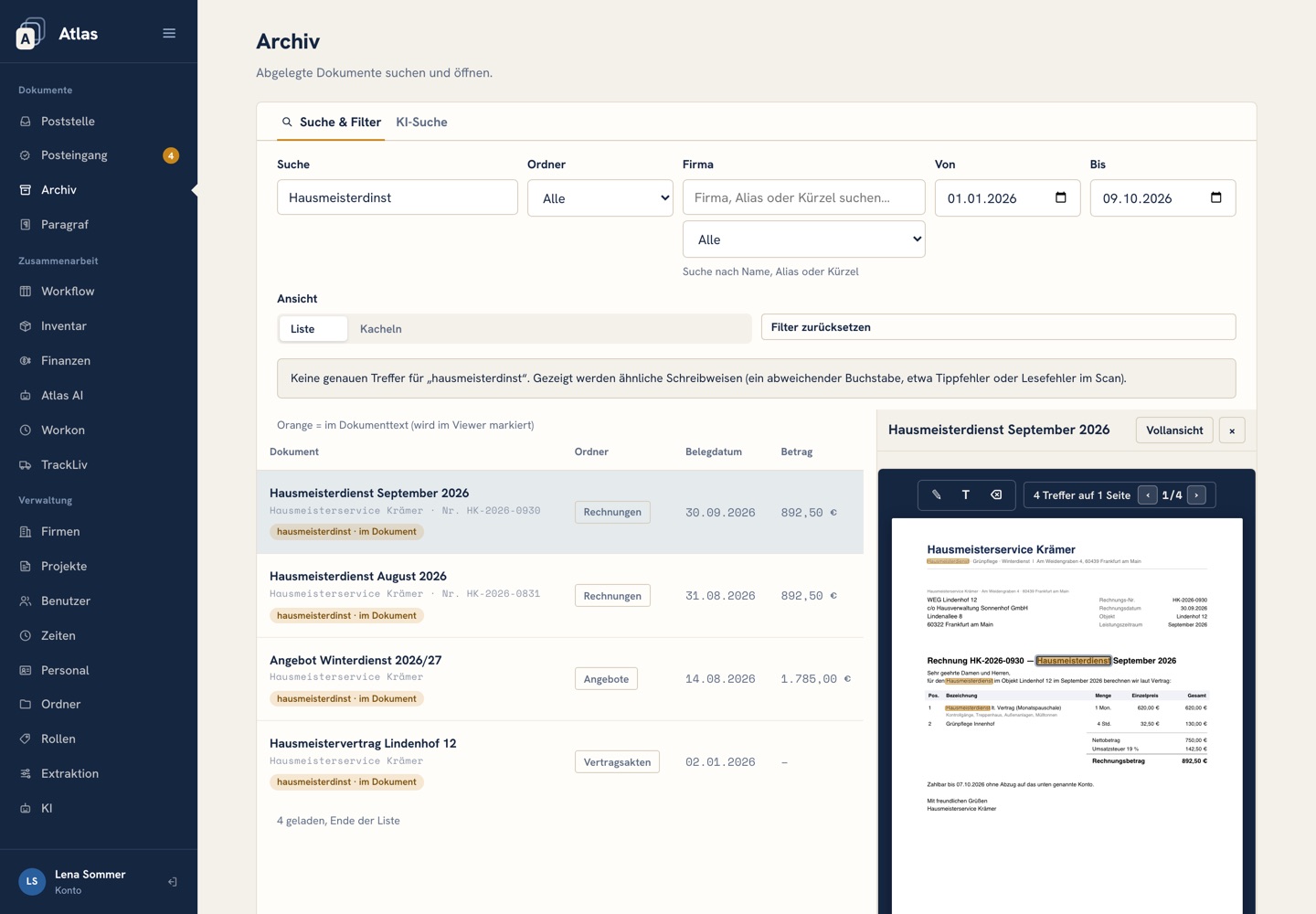Focus the Firma search field
This screenshot has height=914, width=1316.
pos(804,197)
